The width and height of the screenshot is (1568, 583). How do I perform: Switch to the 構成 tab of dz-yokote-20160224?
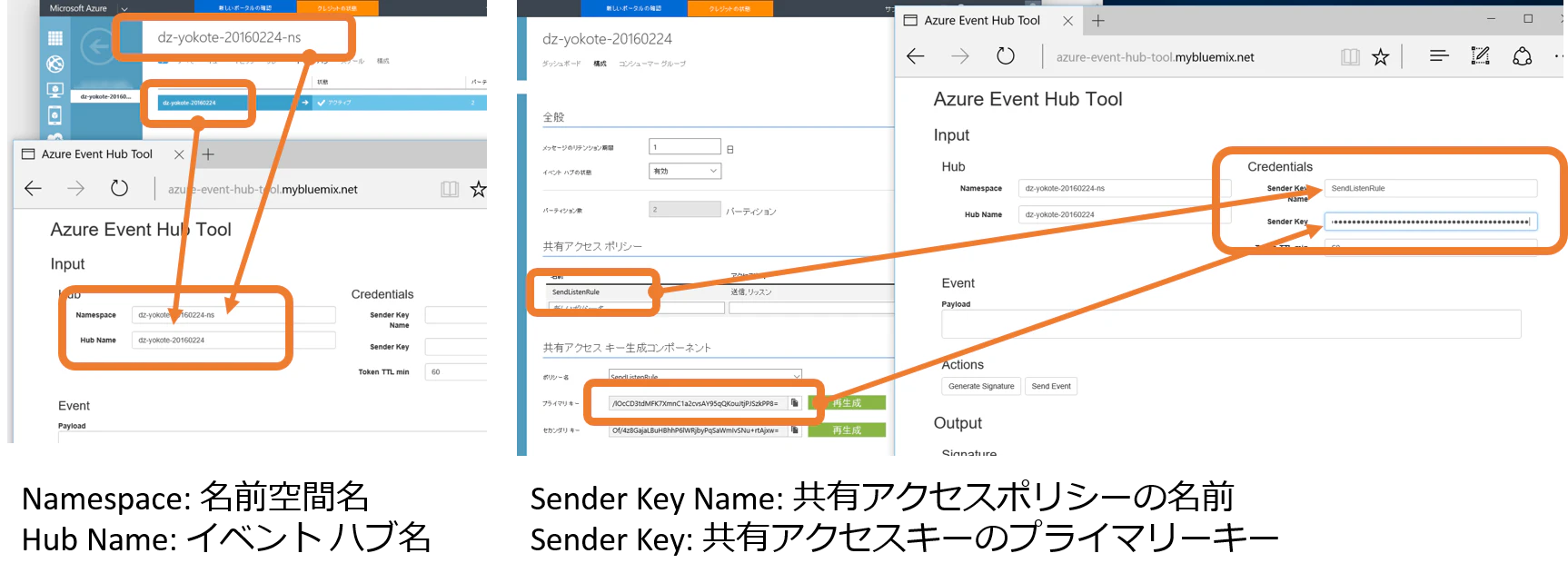point(600,64)
